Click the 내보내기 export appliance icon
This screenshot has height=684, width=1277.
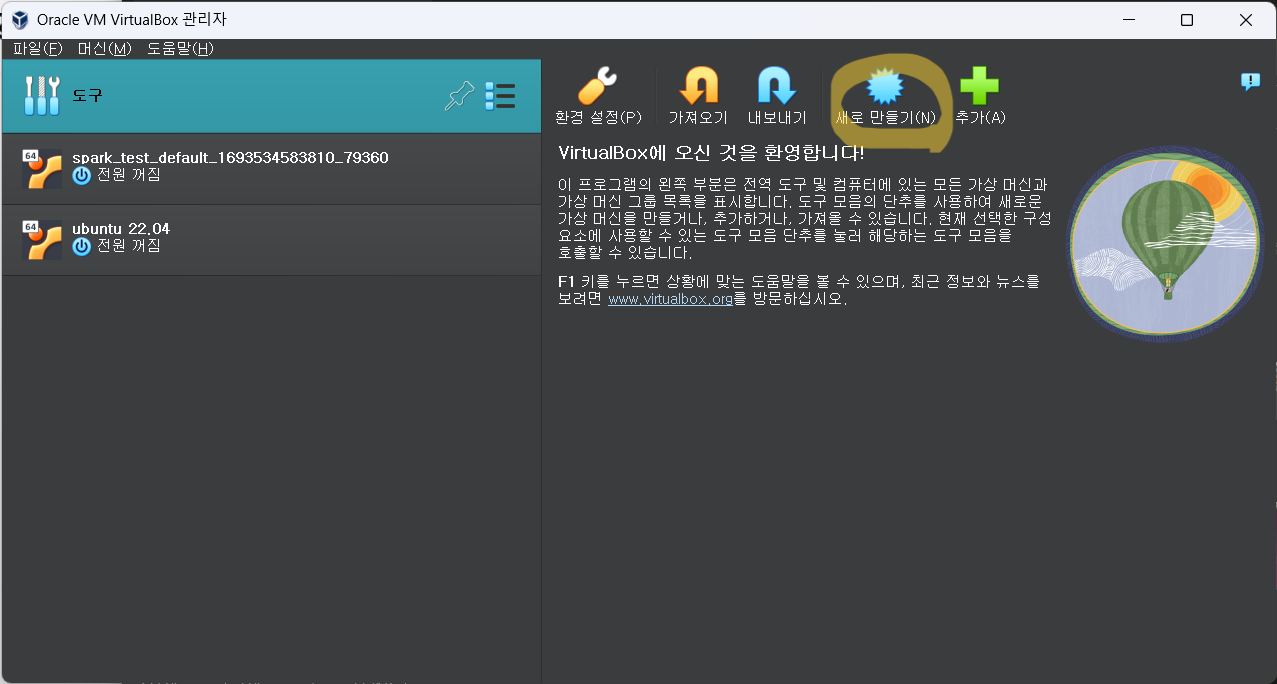tap(777, 86)
